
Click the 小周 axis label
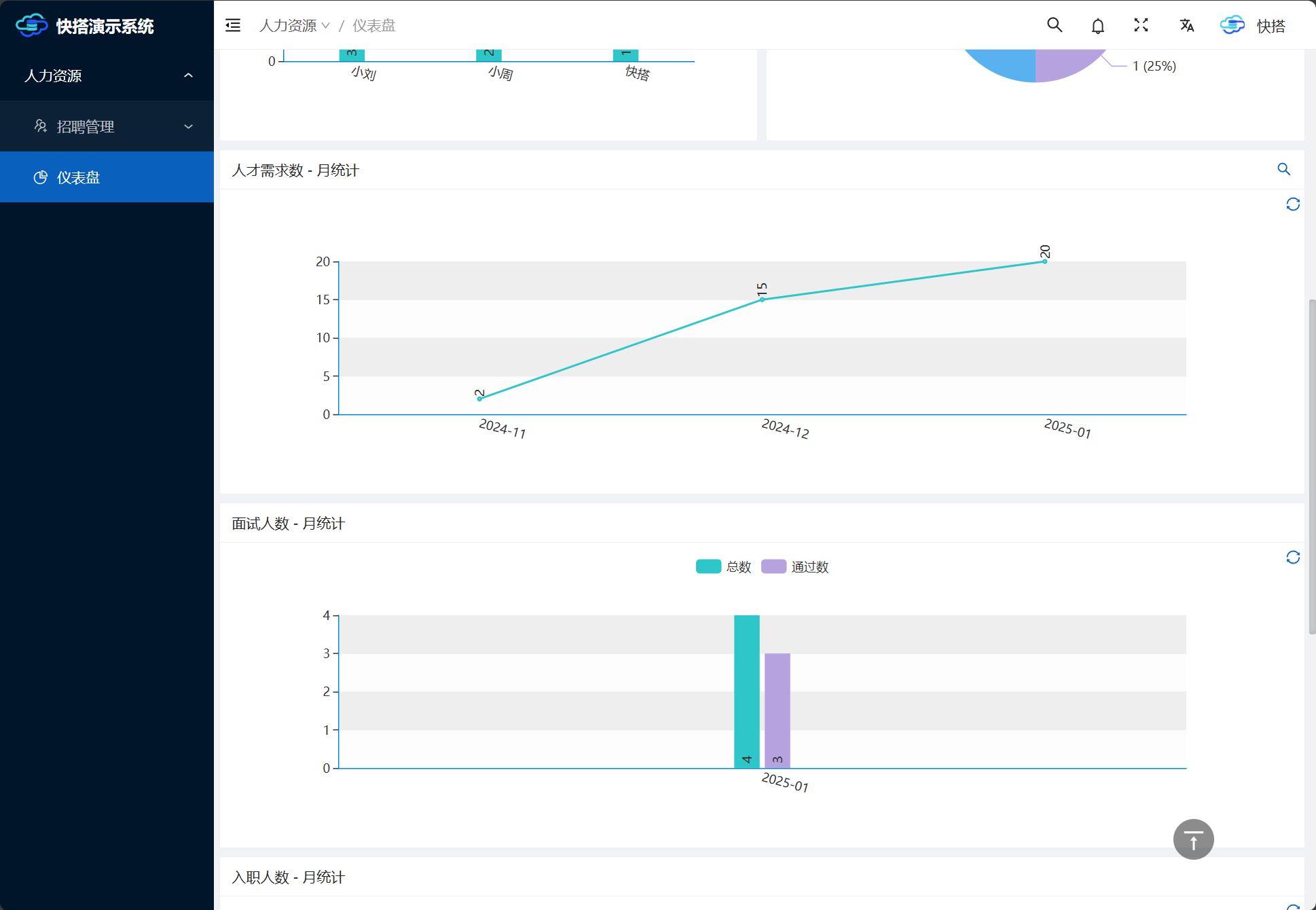click(501, 73)
